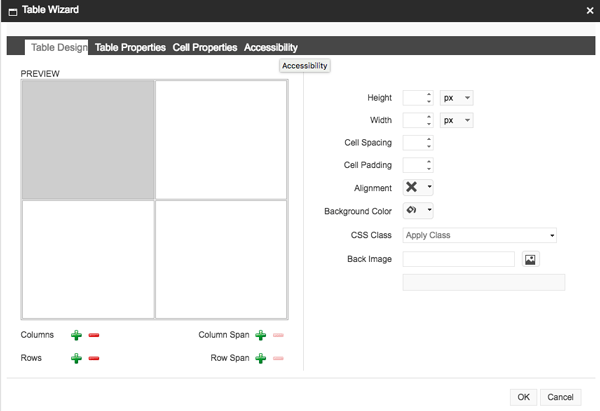Increase row span with its plus icon
600x411 pixels.
pyautogui.click(x=260, y=358)
